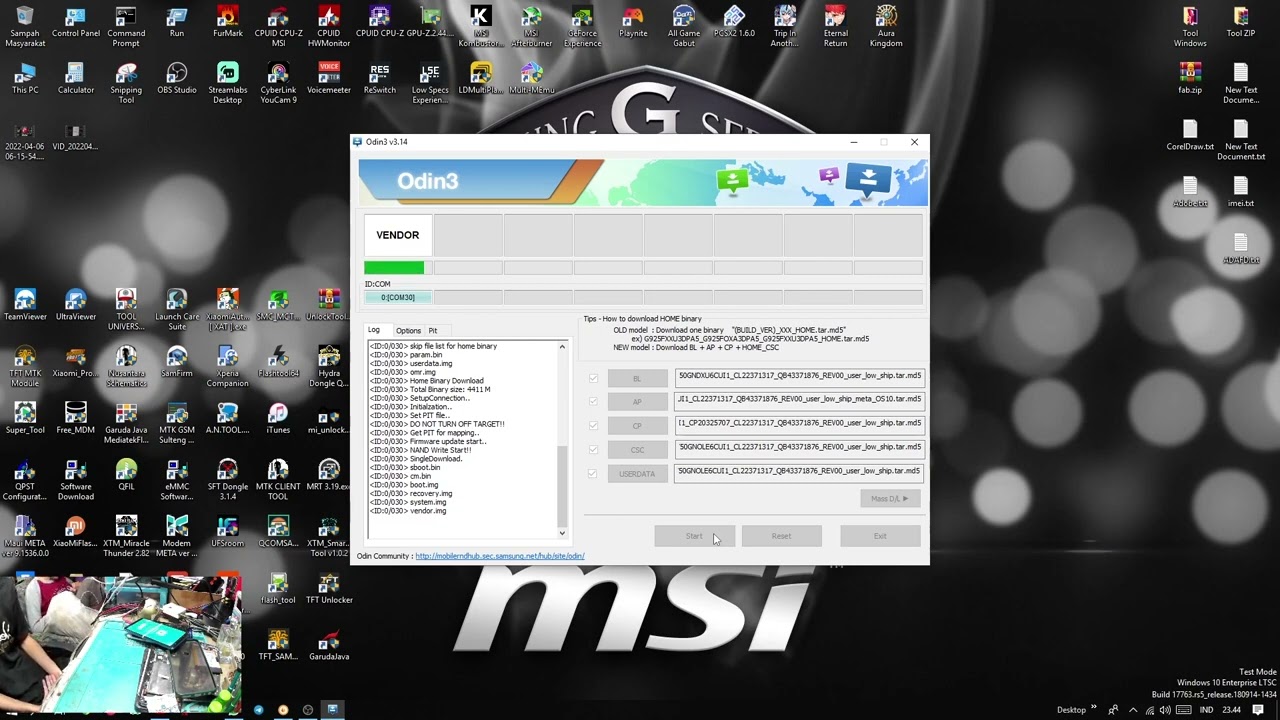This screenshot has height=720, width=1280.
Task: Switch to the Options tab in Odin
Action: (x=408, y=330)
